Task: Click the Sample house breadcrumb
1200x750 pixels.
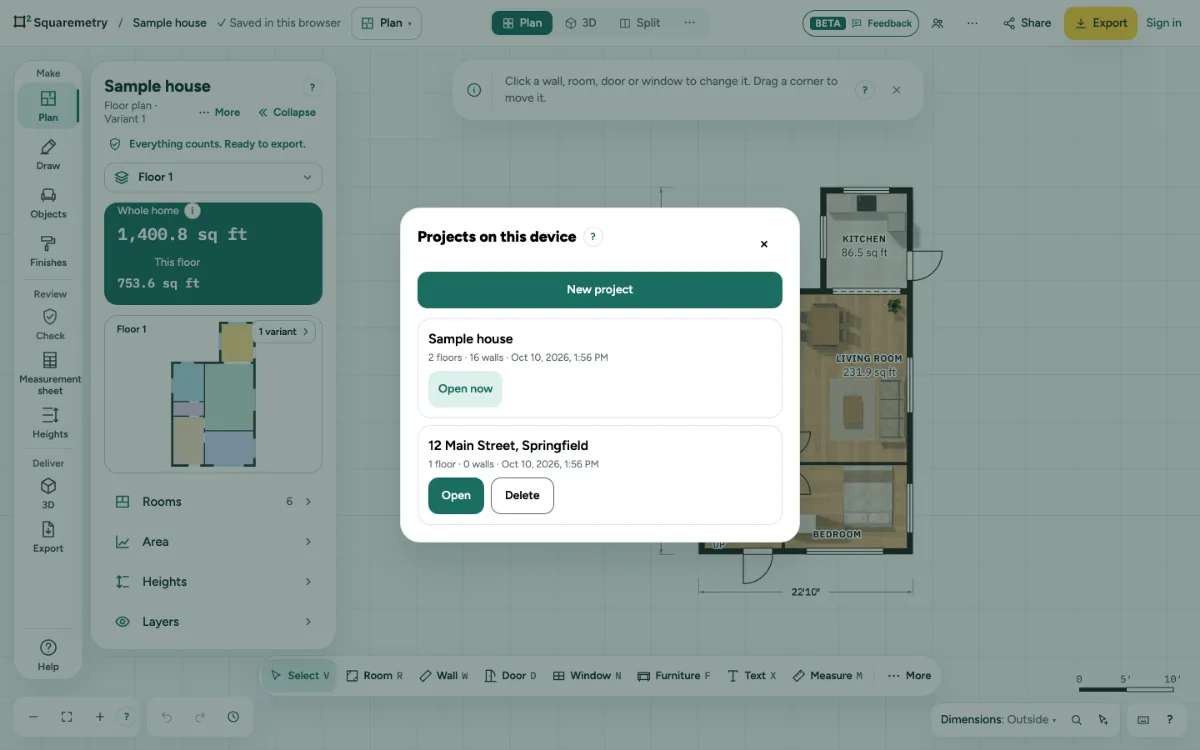Action: click(x=169, y=23)
